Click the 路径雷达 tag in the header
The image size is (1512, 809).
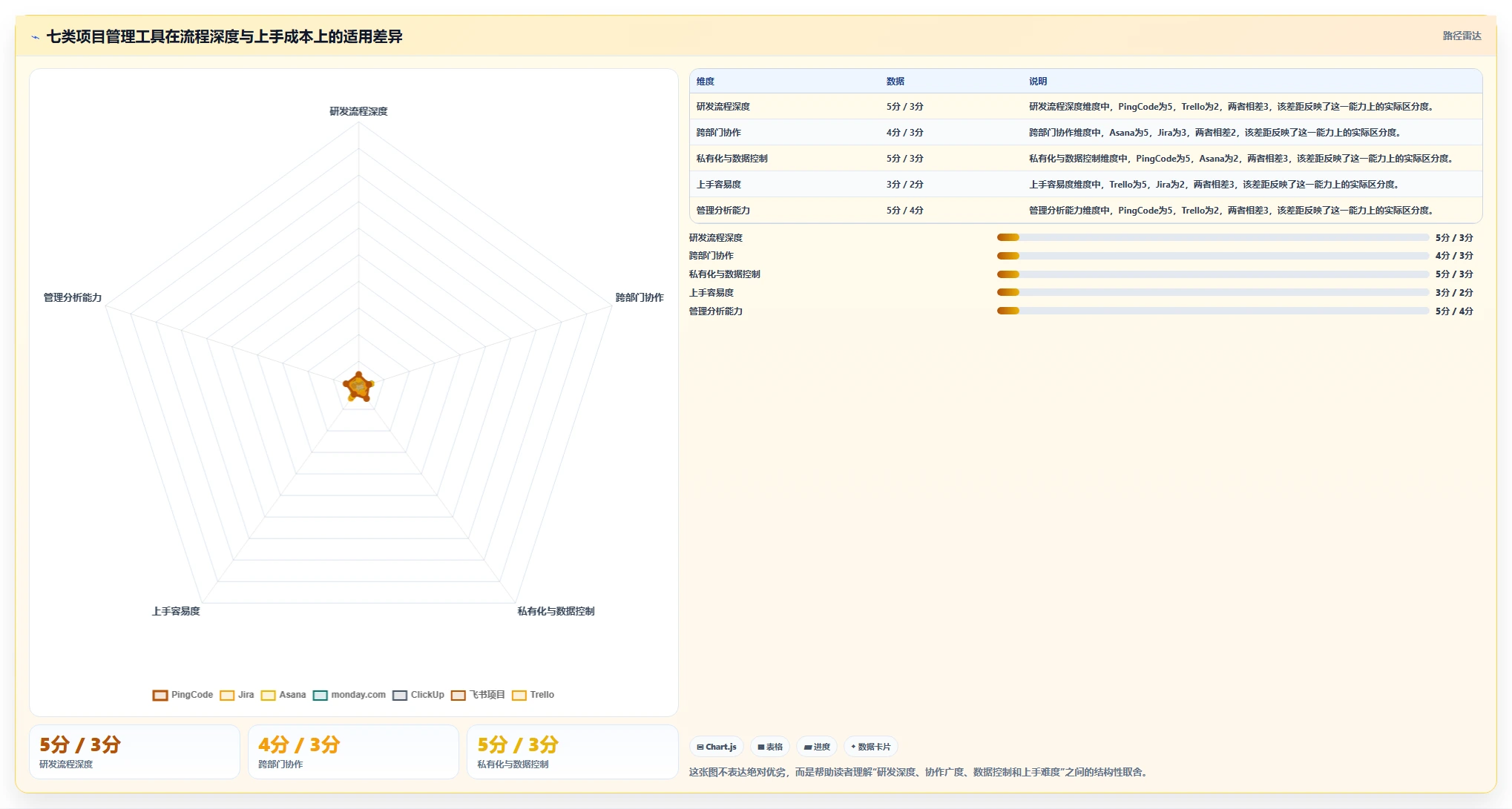[x=1462, y=36]
